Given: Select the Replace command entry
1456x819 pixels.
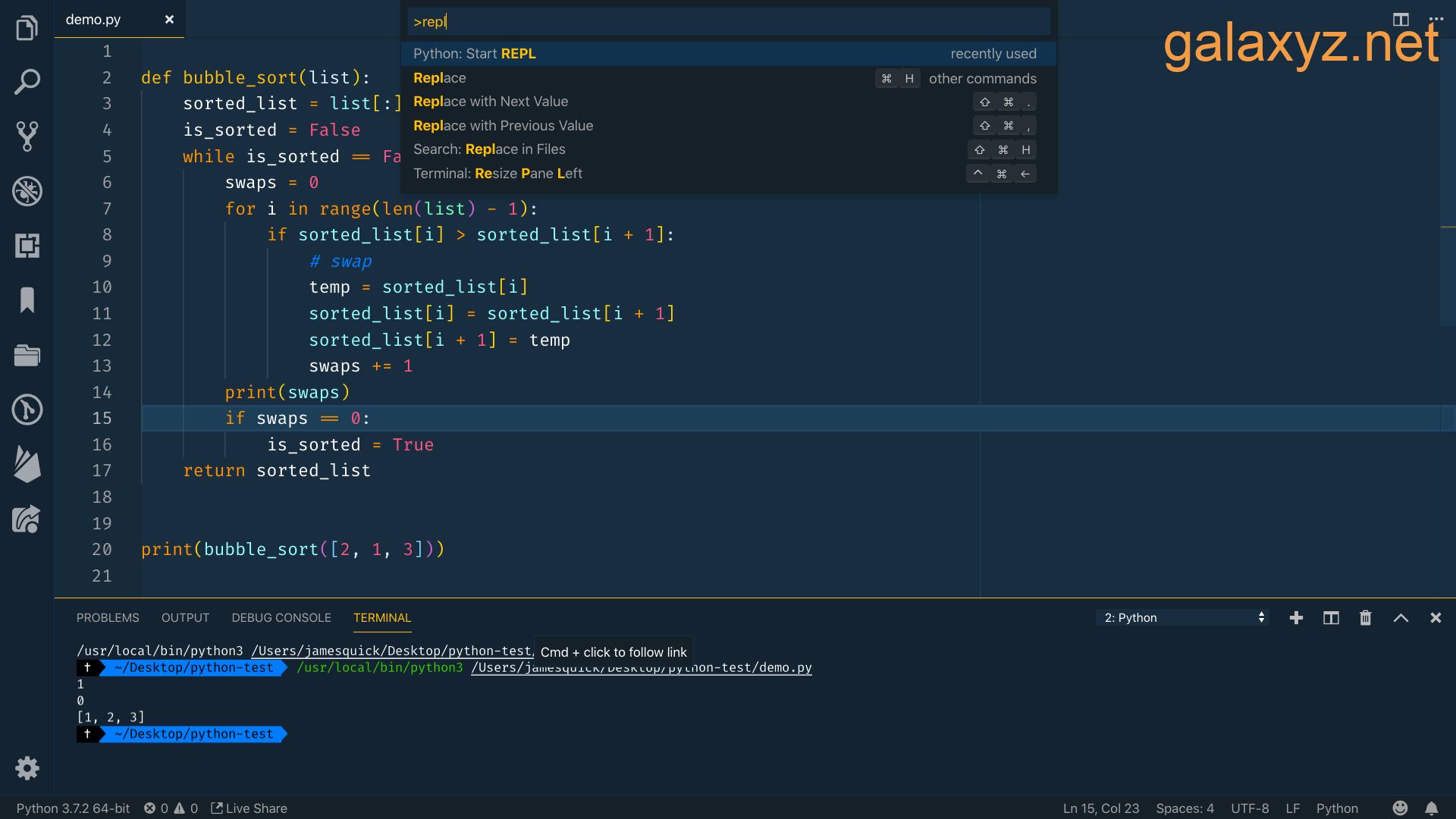Looking at the screenshot, I should [440, 78].
